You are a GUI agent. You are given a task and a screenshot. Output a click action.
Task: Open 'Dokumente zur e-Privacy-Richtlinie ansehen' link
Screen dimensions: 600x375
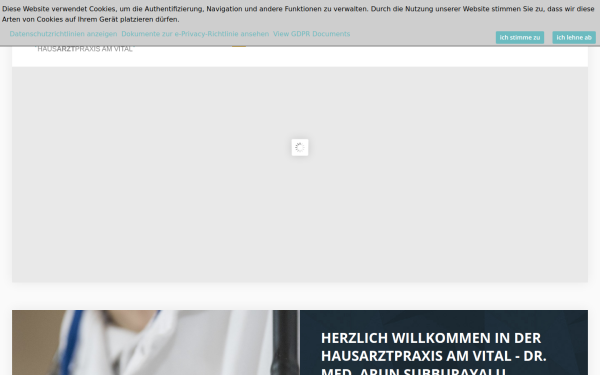pyautogui.click(x=195, y=34)
